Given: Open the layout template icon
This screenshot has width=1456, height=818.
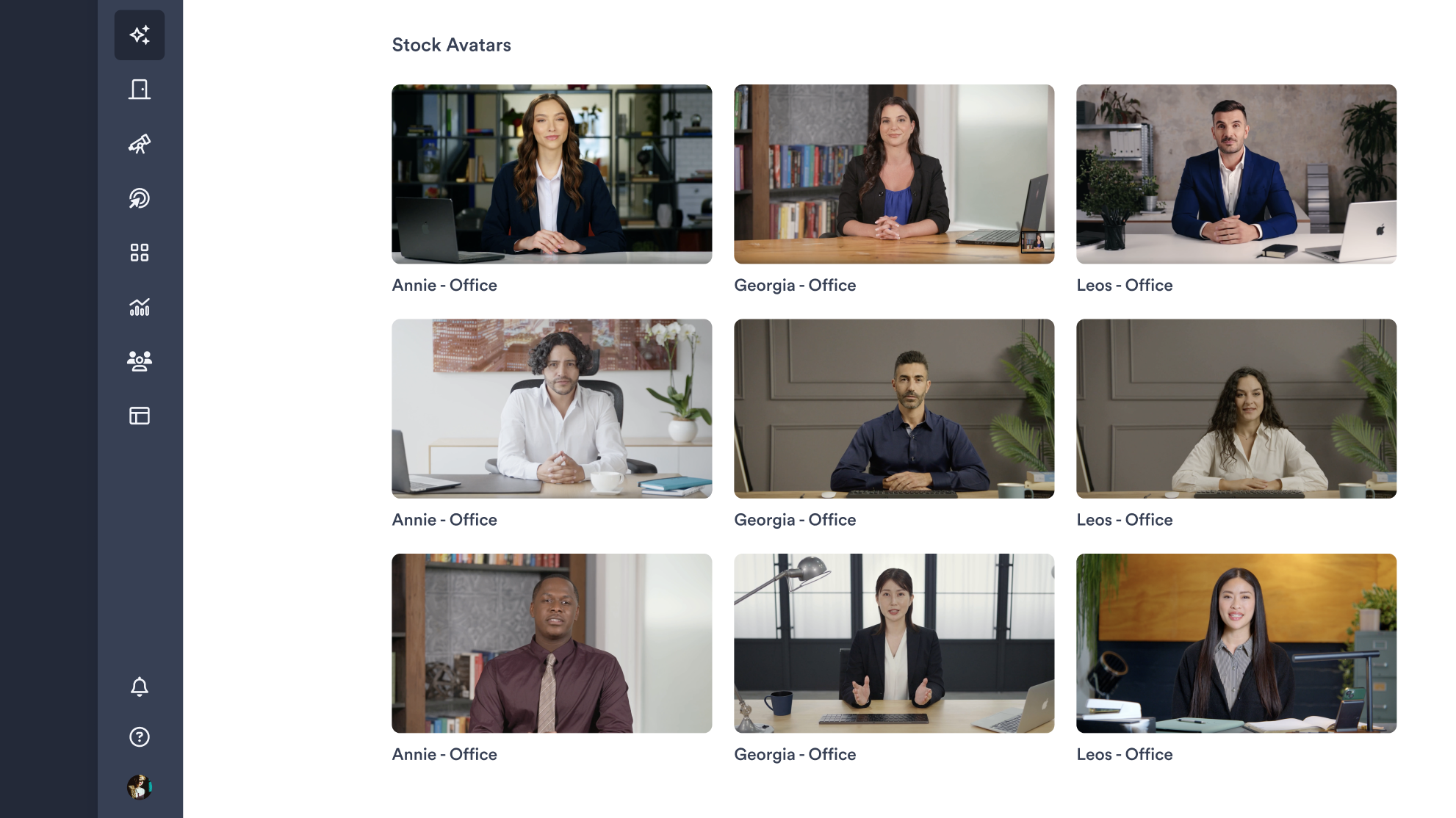Looking at the screenshot, I should pos(140,416).
